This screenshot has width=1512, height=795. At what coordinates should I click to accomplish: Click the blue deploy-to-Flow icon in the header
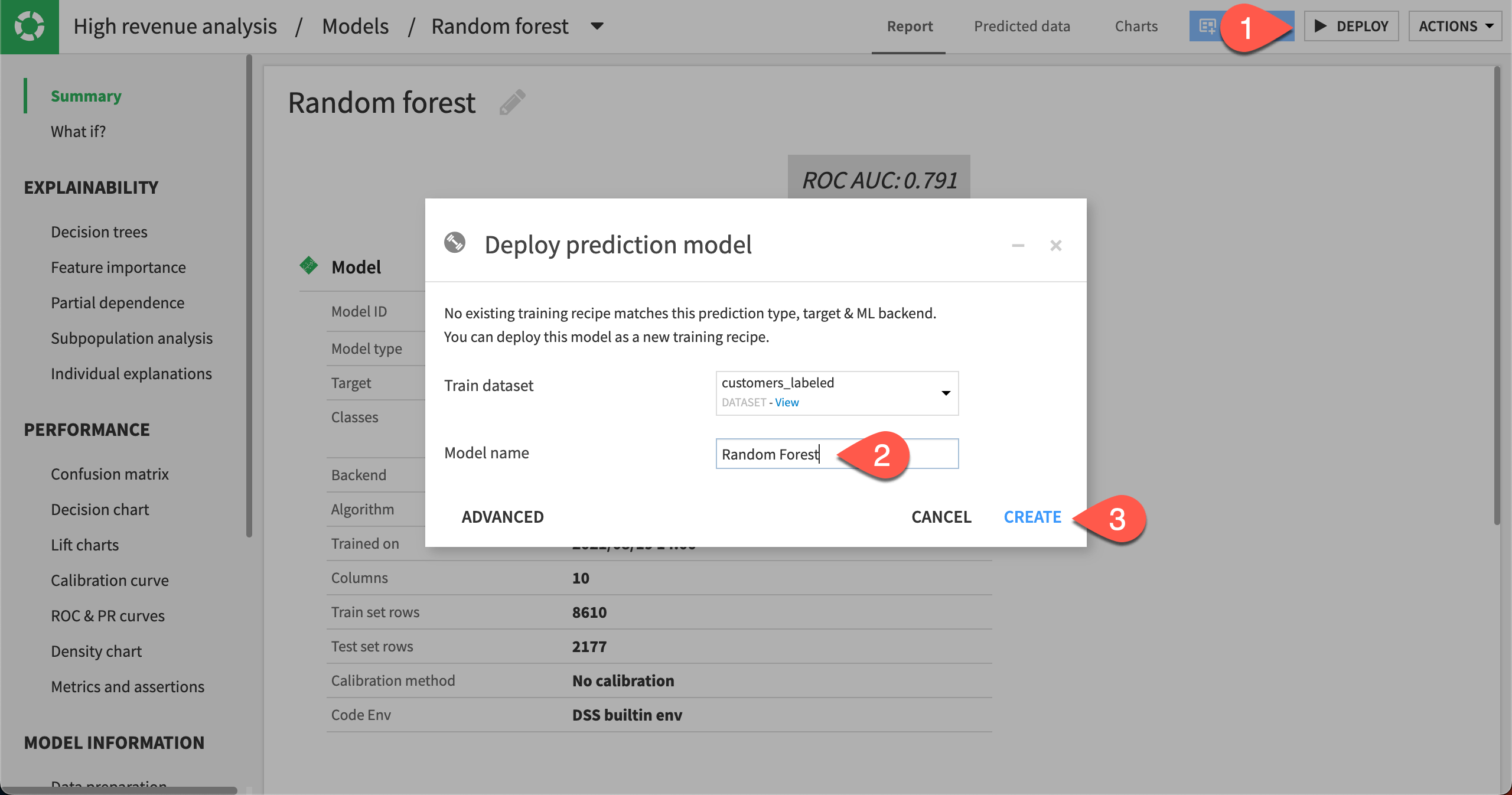point(1208,26)
